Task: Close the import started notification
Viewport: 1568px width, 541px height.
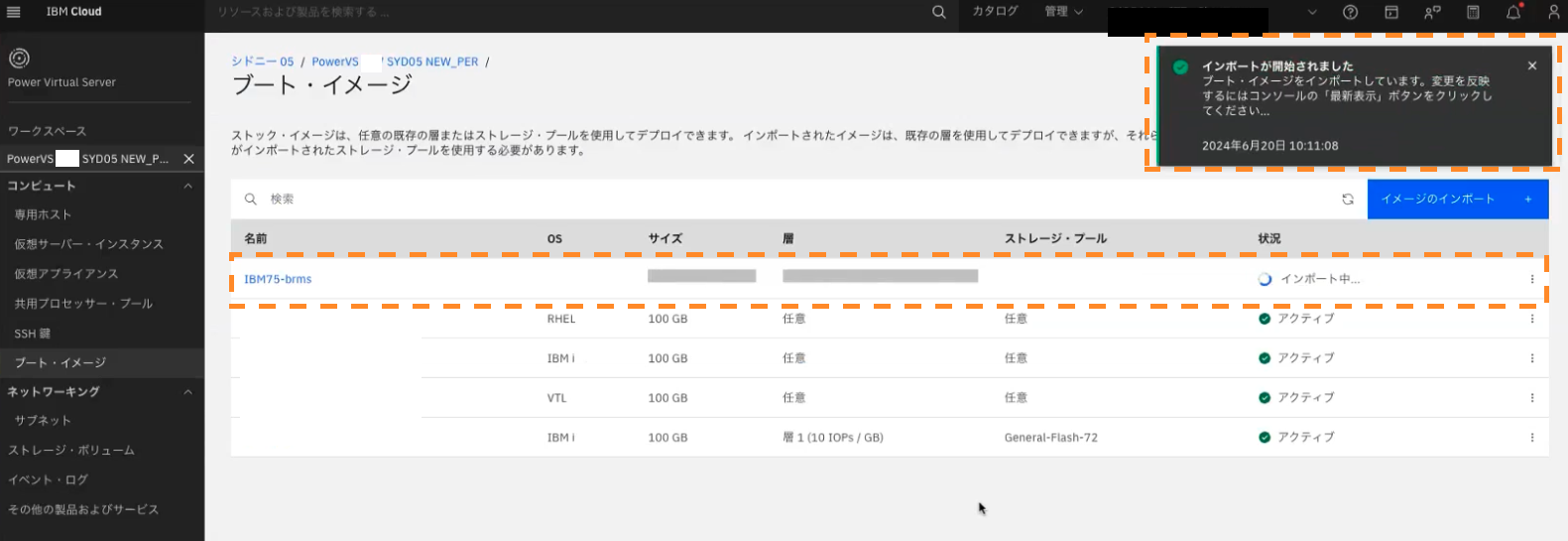Action: (1532, 66)
